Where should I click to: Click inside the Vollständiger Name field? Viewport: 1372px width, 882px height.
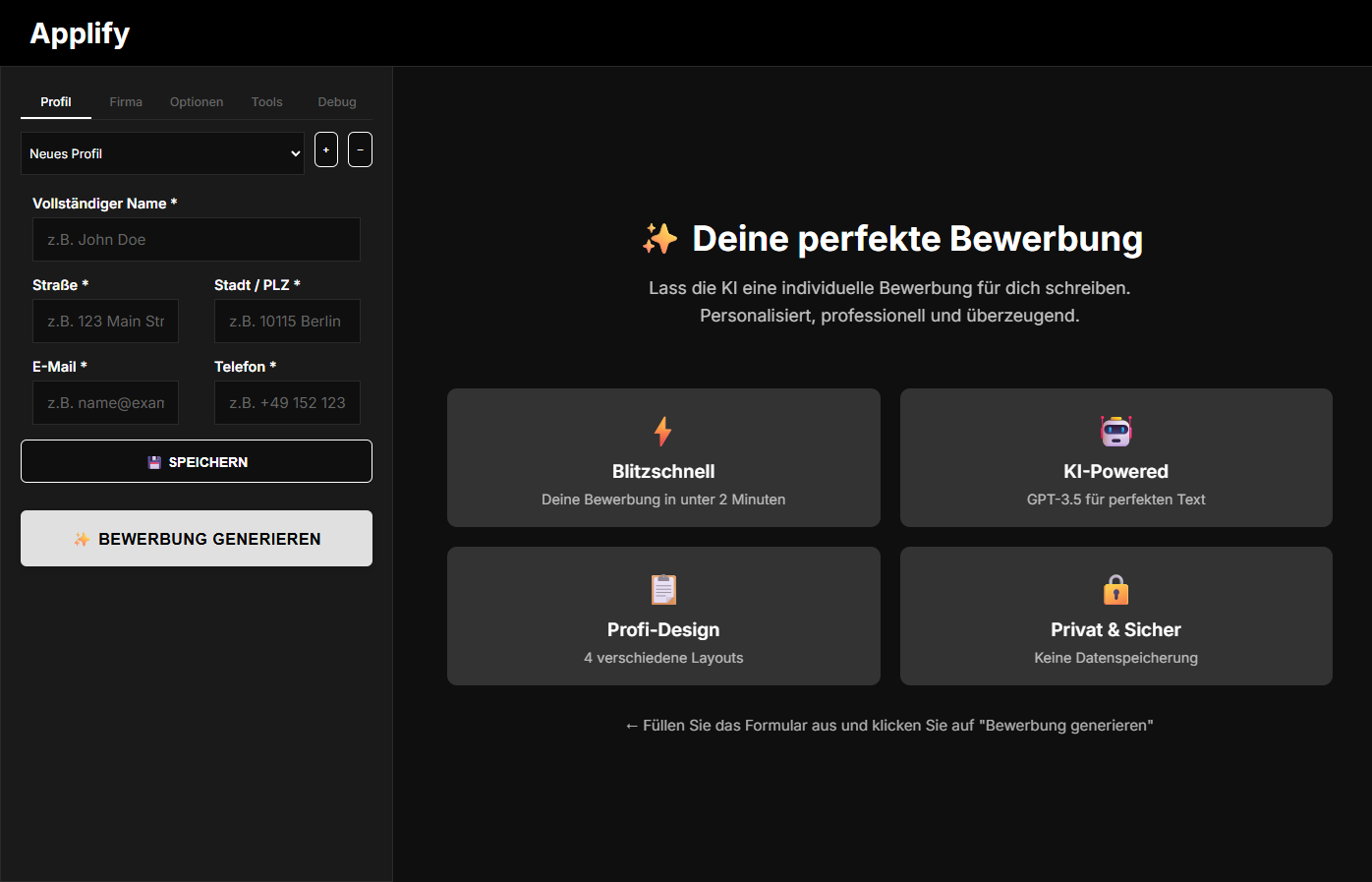click(196, 239)
